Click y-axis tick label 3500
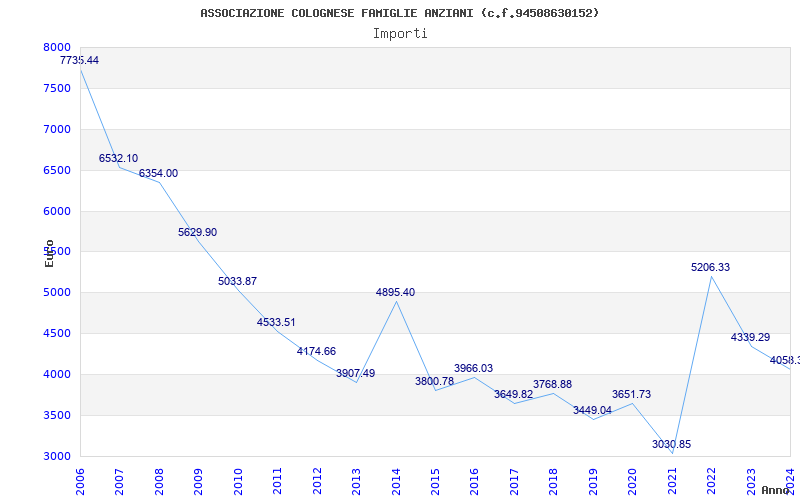800x500 pixels. pyautogui.click(x=57, y=415)
